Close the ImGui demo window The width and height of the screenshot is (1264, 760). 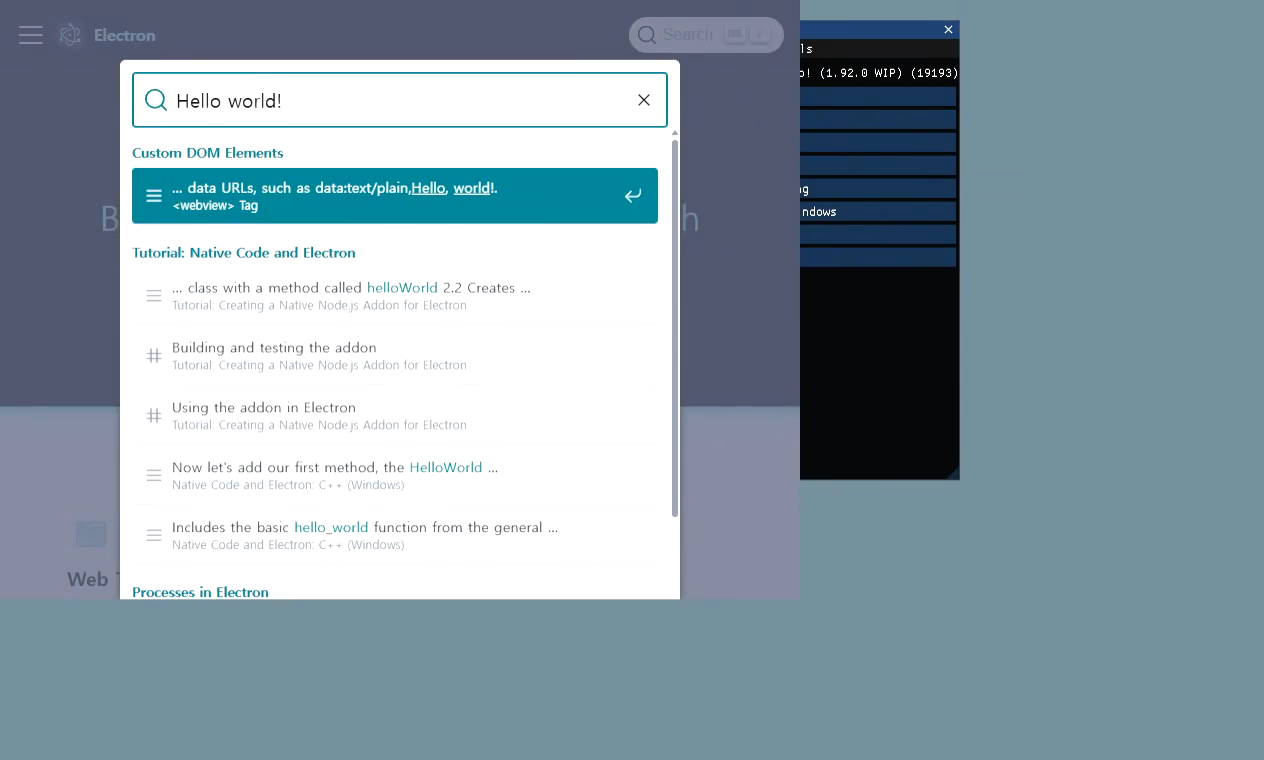coord(949,30)
